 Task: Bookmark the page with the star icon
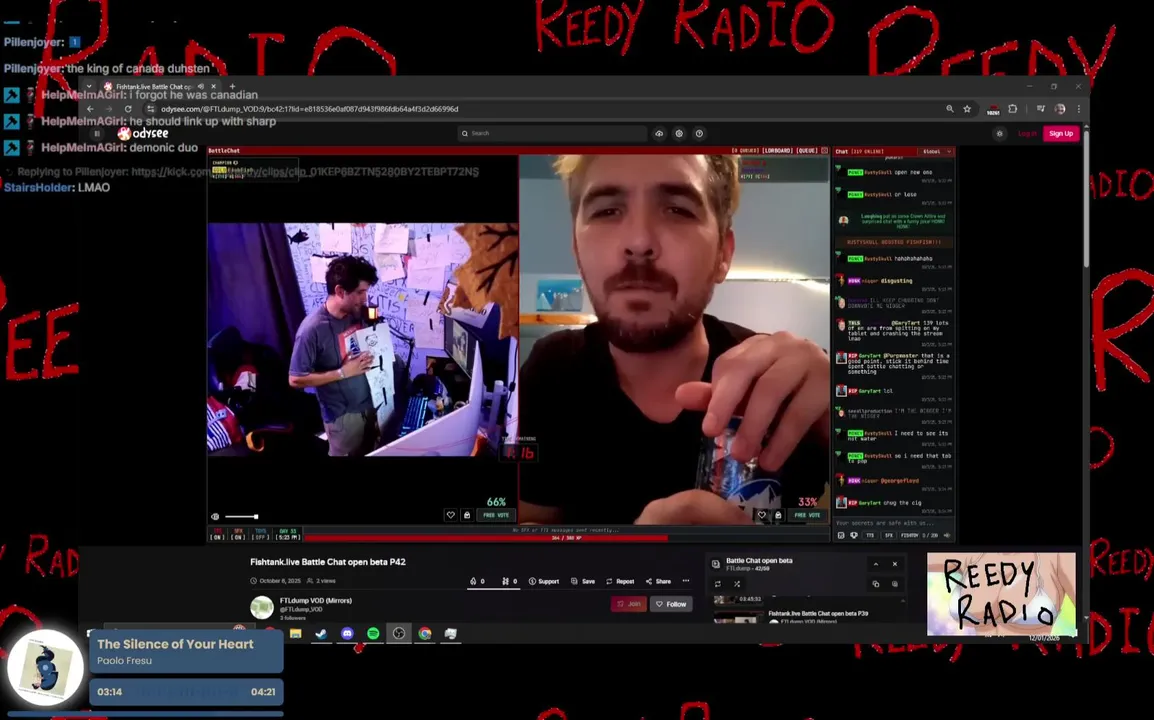pyautogui.click(x=967, y=109)
